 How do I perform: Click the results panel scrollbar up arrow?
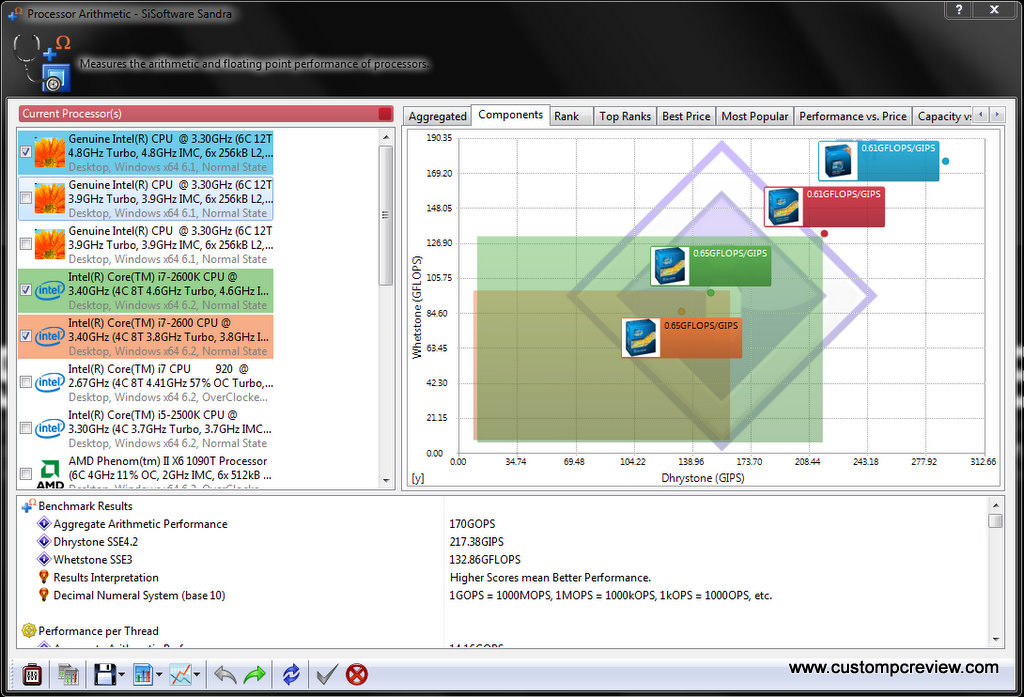click(995, 505)
